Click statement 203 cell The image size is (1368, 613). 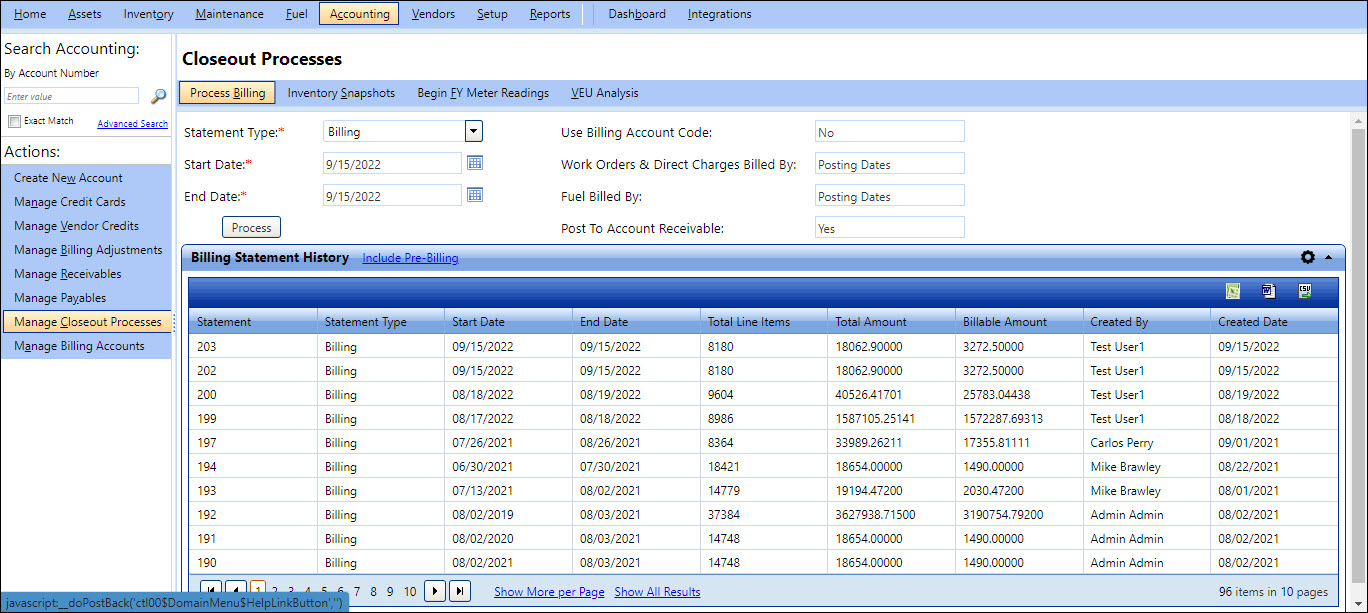coord(252,347)
